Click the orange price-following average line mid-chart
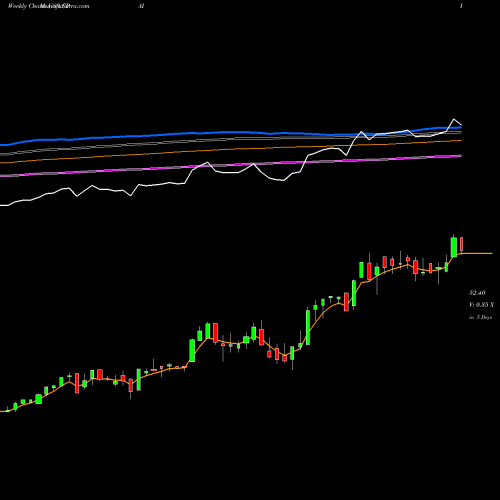Viewport: 500px width, 500px height. tap(233, 343)
